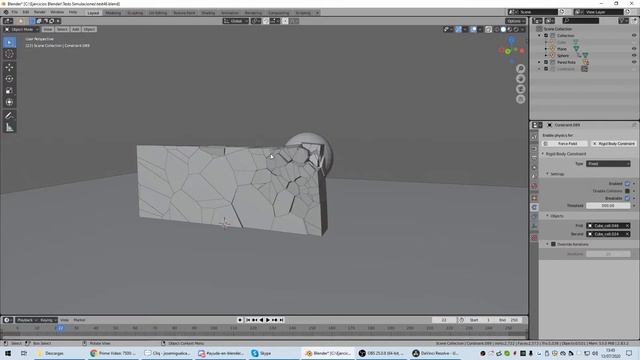Select the Move tool

click(x=9, y=67)
